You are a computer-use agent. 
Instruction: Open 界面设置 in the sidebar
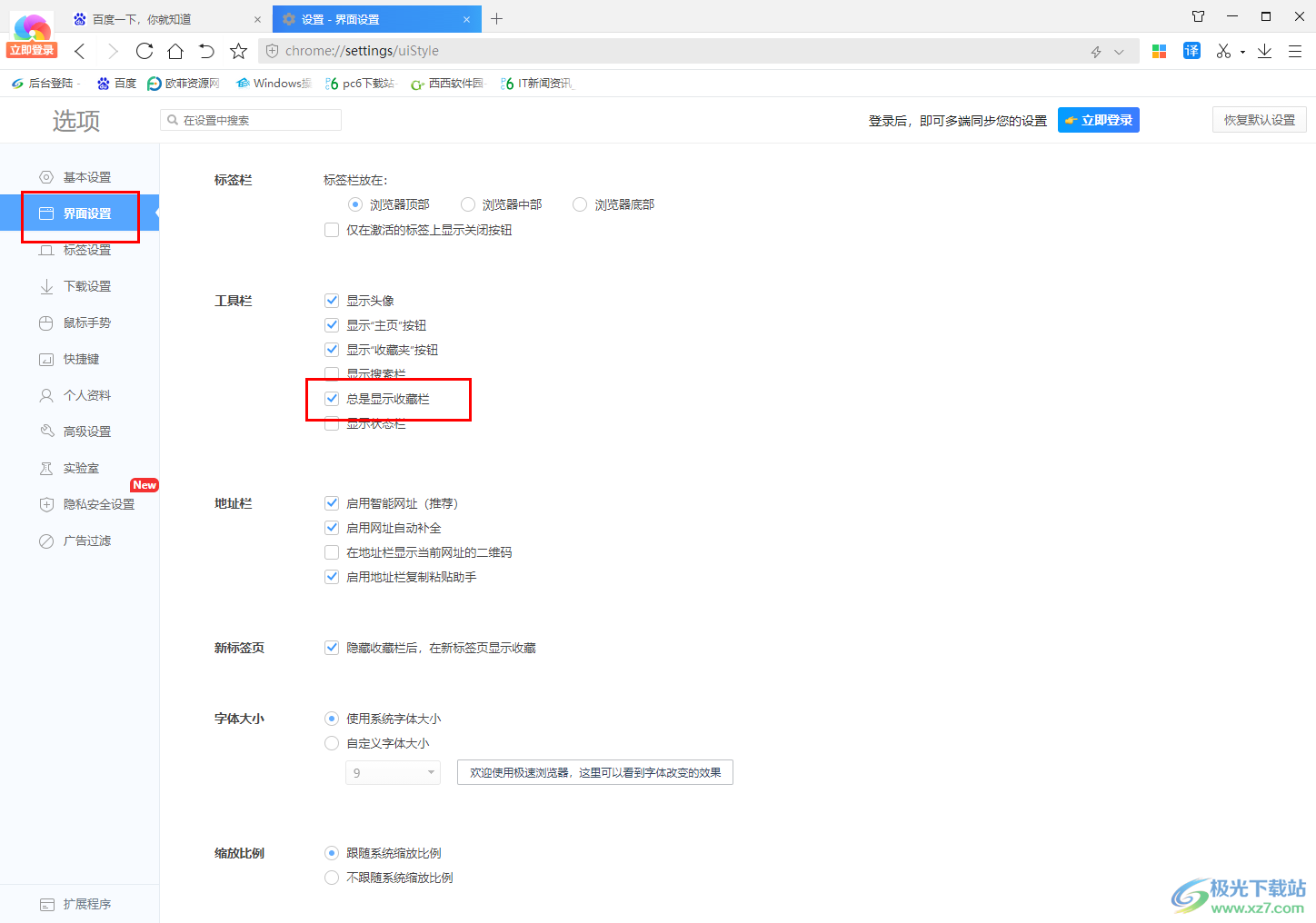(x=79, y=213)
